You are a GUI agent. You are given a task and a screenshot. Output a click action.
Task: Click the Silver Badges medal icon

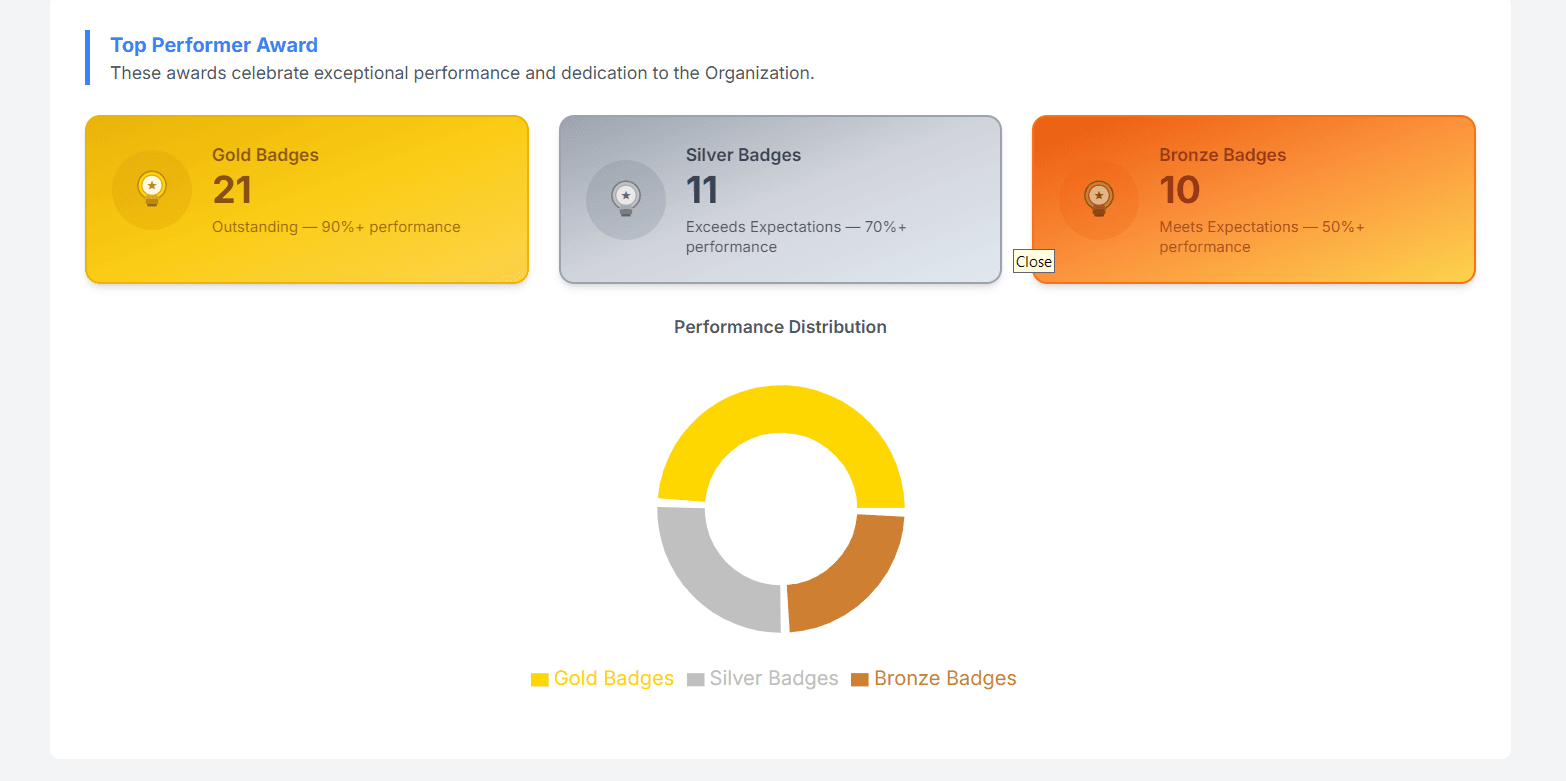coord(625,199)
